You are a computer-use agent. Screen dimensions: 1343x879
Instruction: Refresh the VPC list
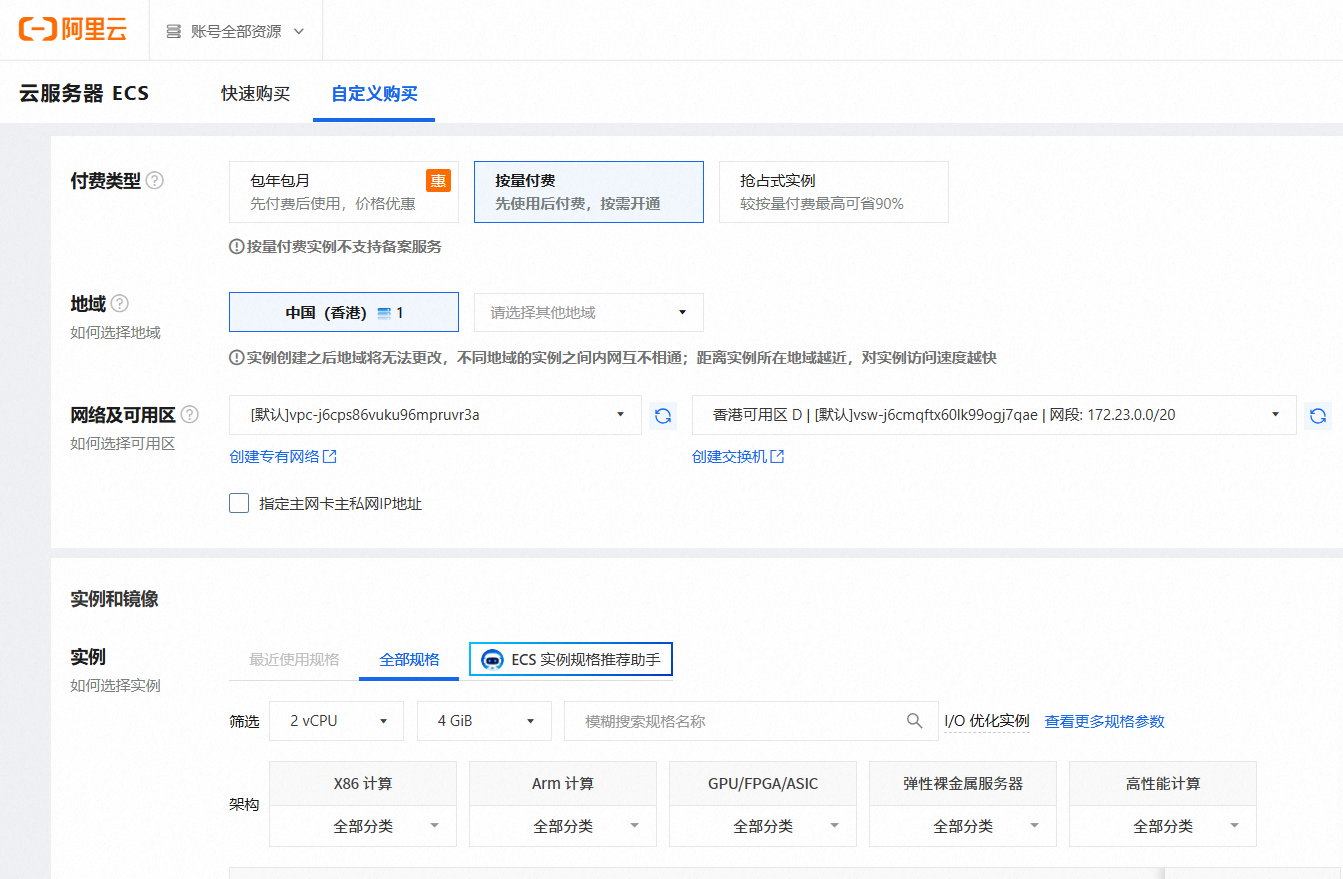click(663, 415)
